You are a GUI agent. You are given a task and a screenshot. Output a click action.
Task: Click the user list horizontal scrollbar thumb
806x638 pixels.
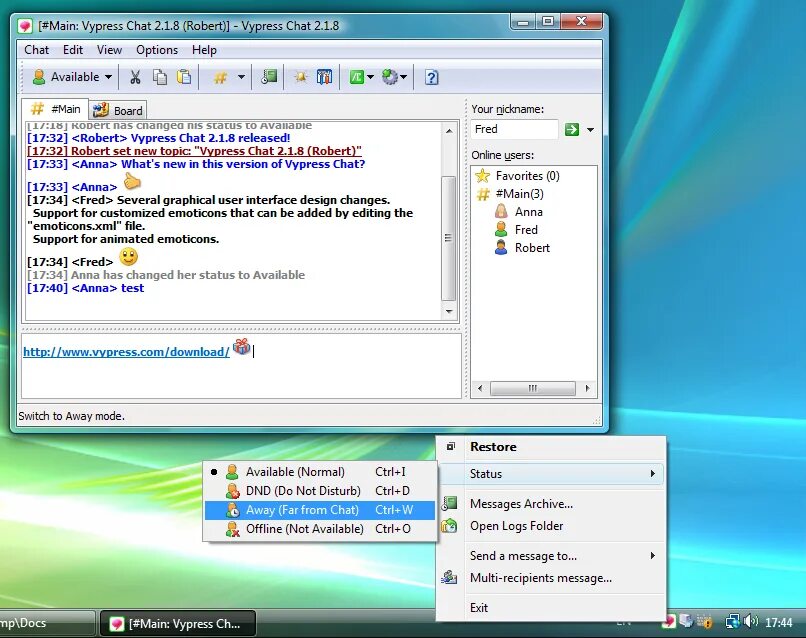[533, 388]
